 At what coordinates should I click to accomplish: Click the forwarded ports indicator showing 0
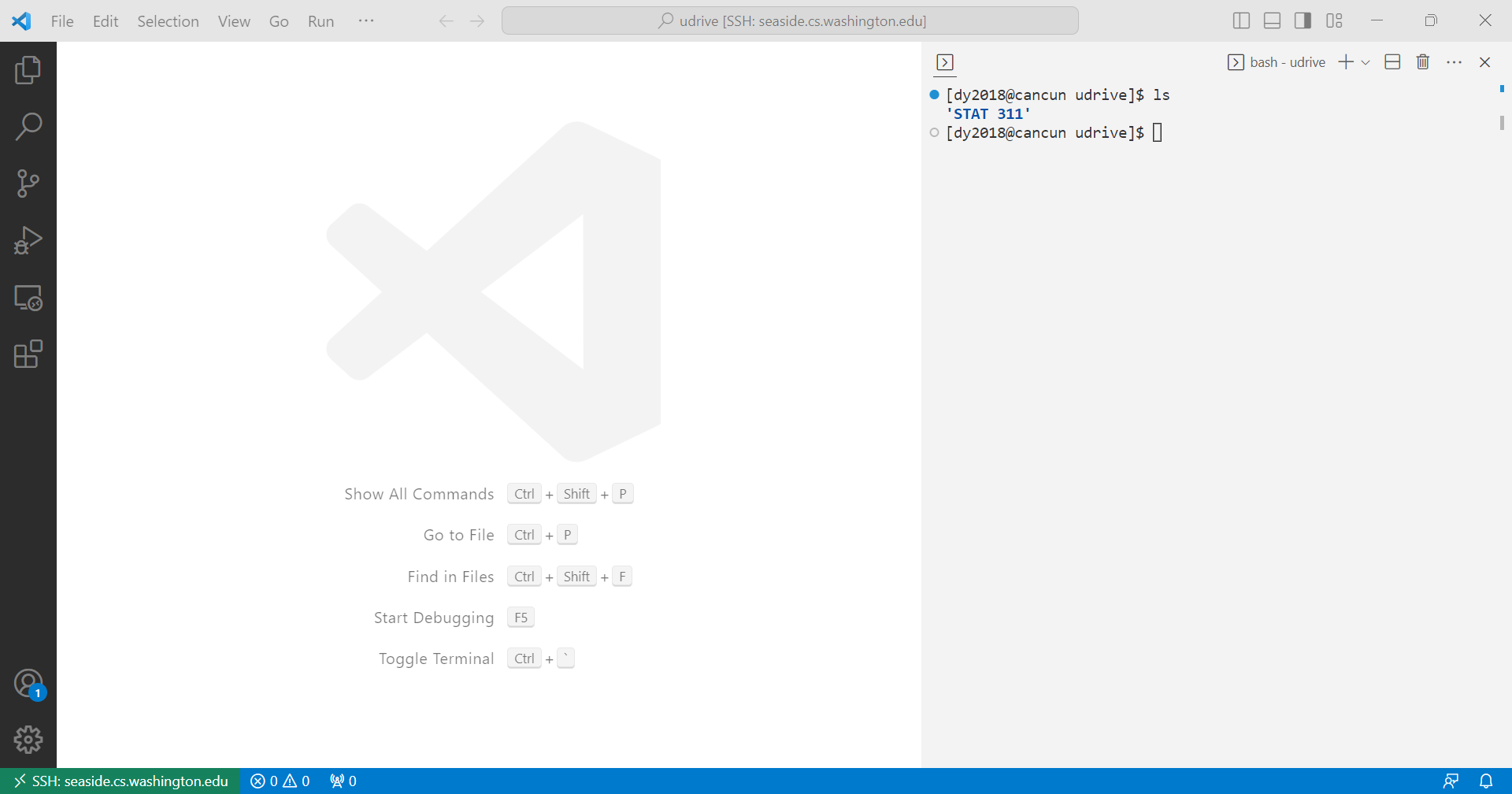343,781
